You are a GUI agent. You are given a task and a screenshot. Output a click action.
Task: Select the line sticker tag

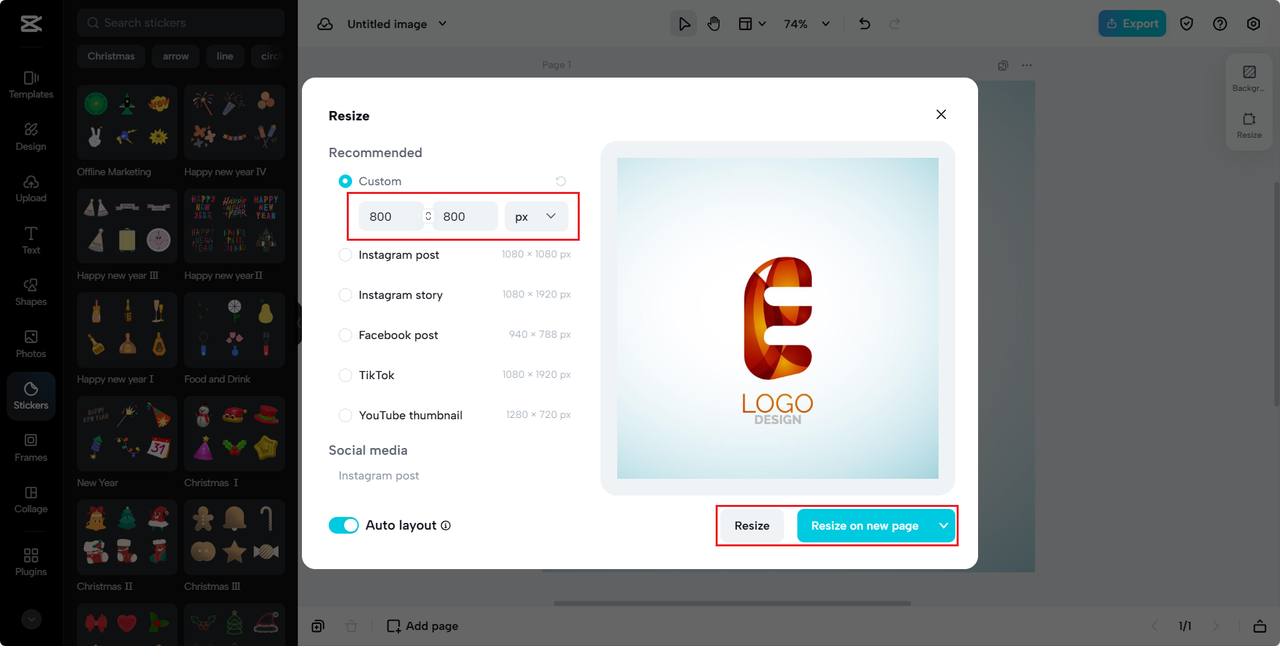pos(225,56)
